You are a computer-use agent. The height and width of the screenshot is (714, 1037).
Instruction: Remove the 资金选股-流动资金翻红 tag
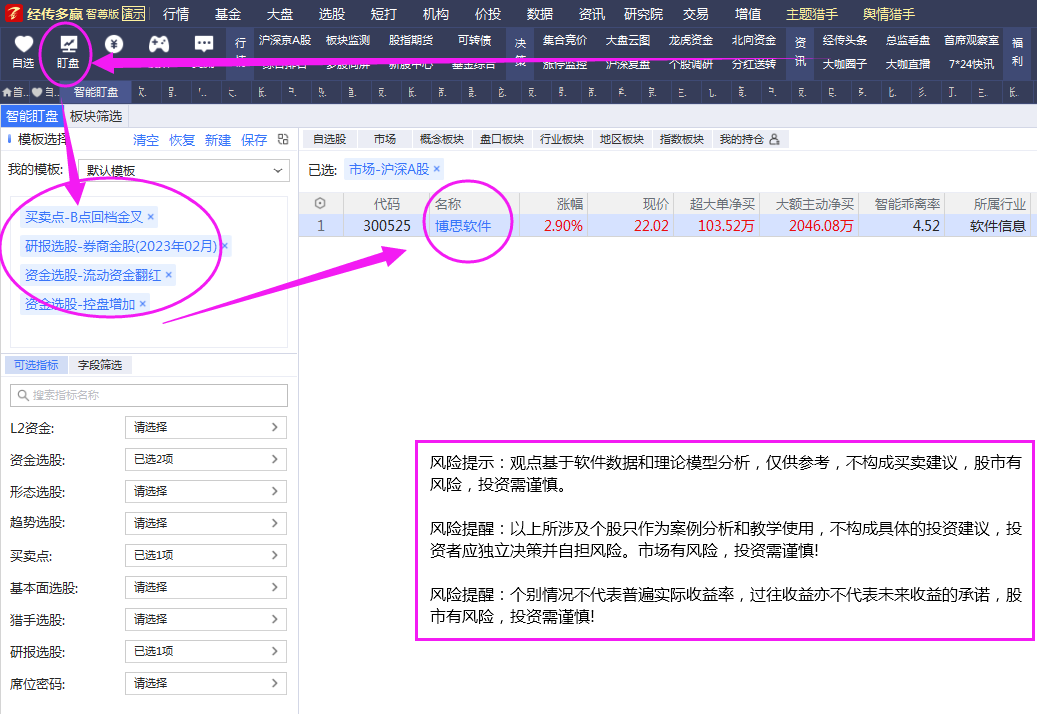(x=169, y=275)
